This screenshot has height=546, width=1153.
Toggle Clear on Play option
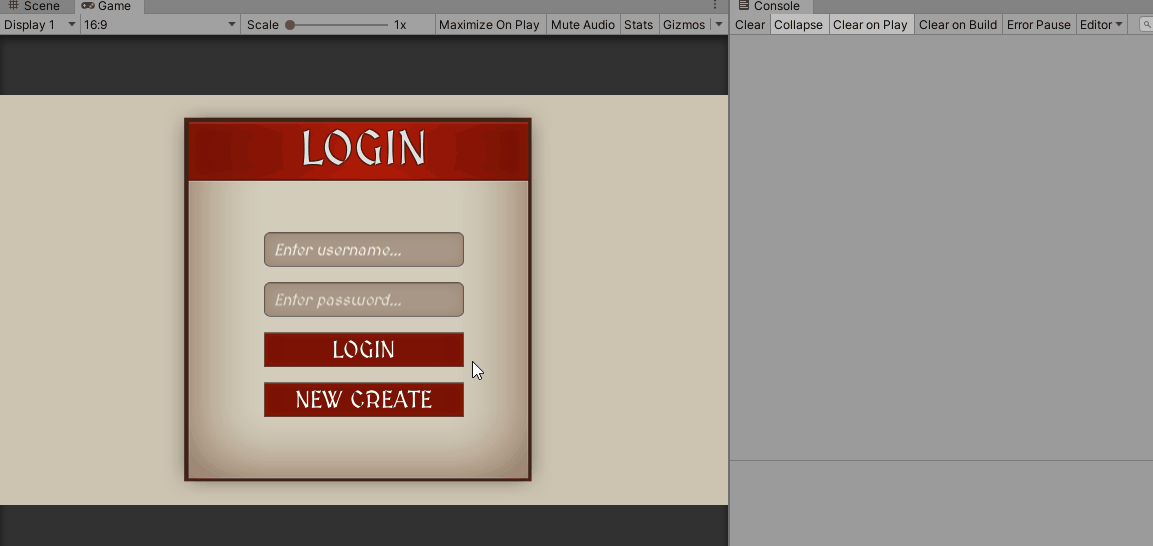870,24
